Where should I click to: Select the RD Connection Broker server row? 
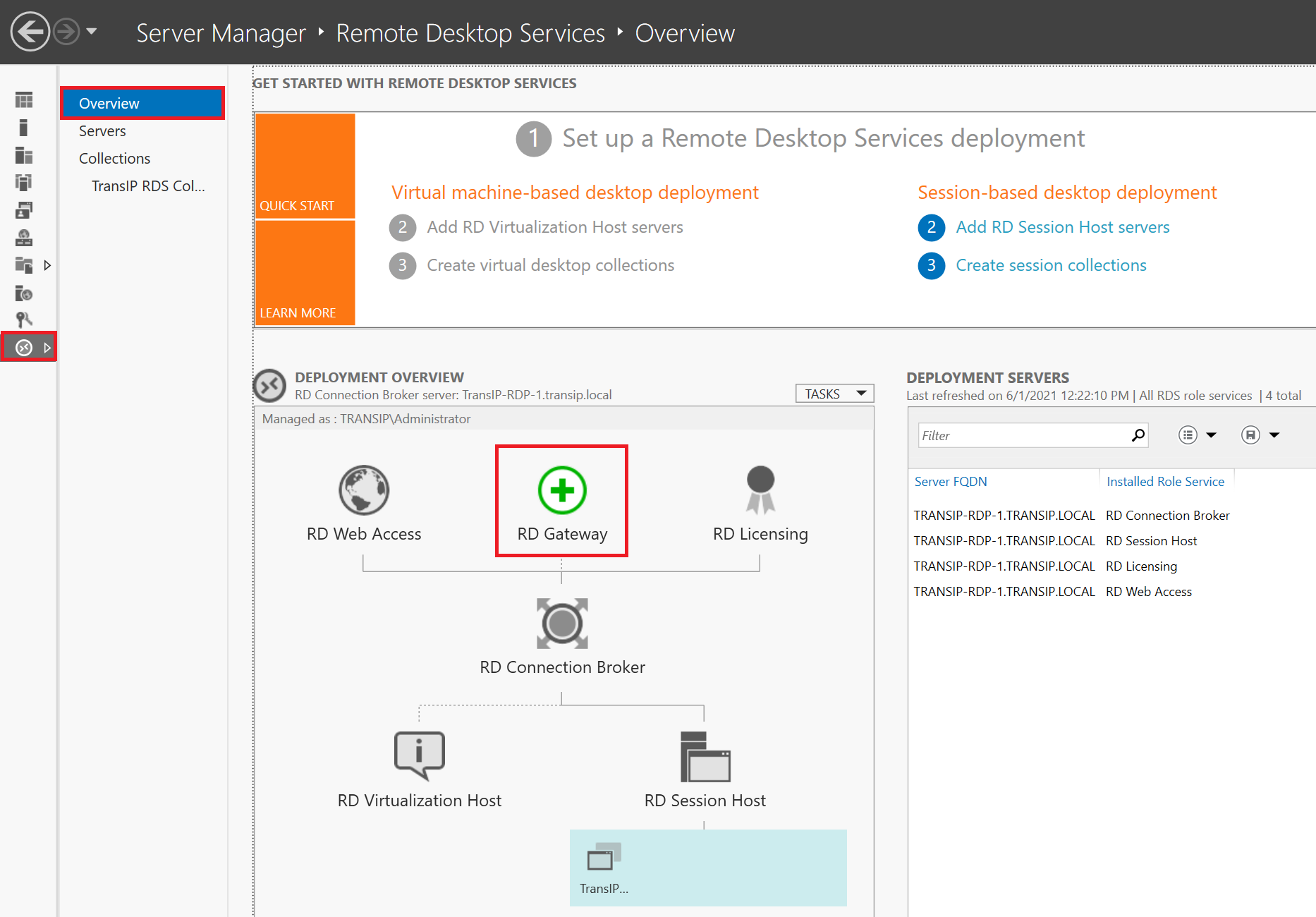coord(1111,516)
